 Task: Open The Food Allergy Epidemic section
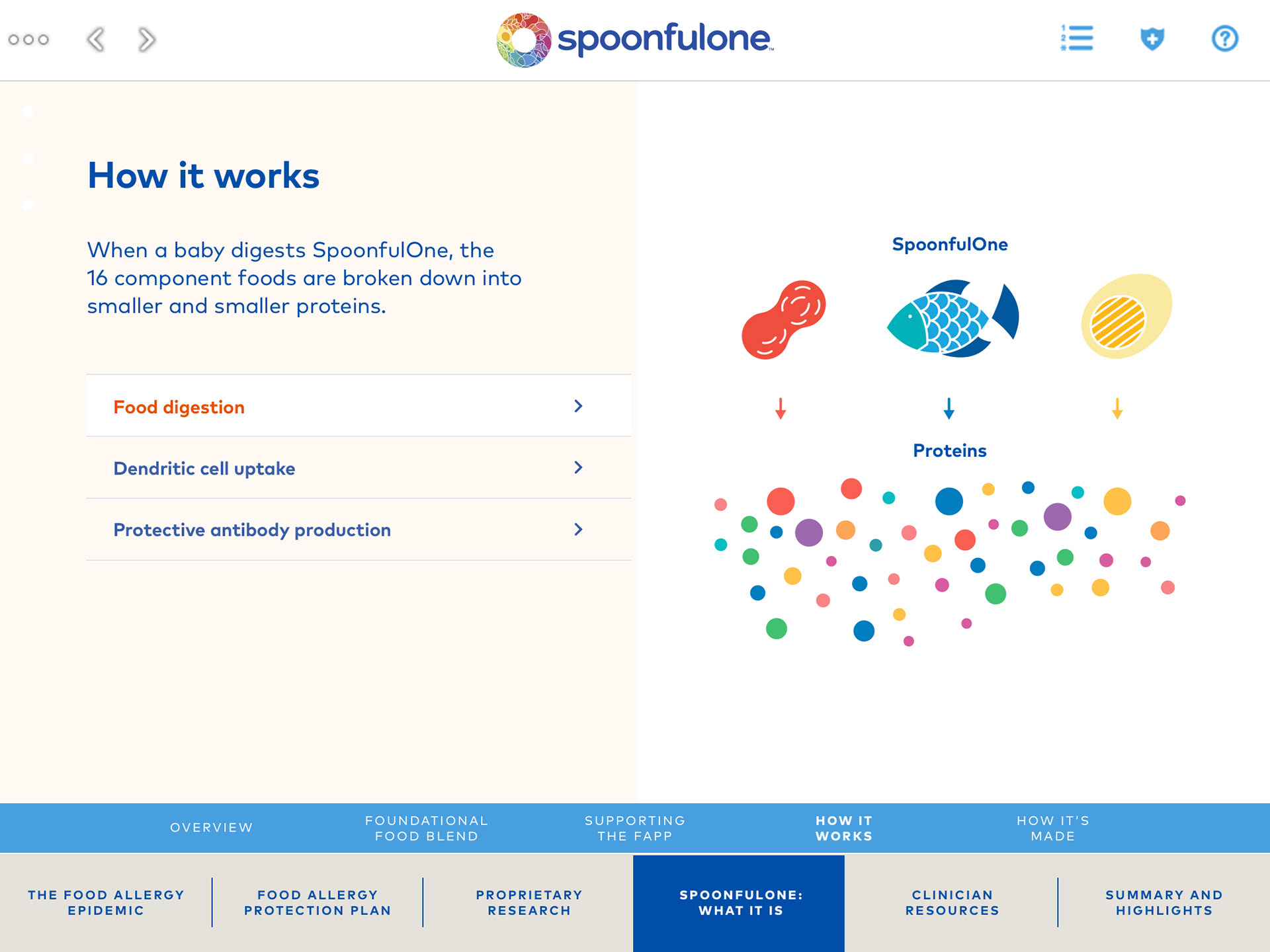pos(106,902)
